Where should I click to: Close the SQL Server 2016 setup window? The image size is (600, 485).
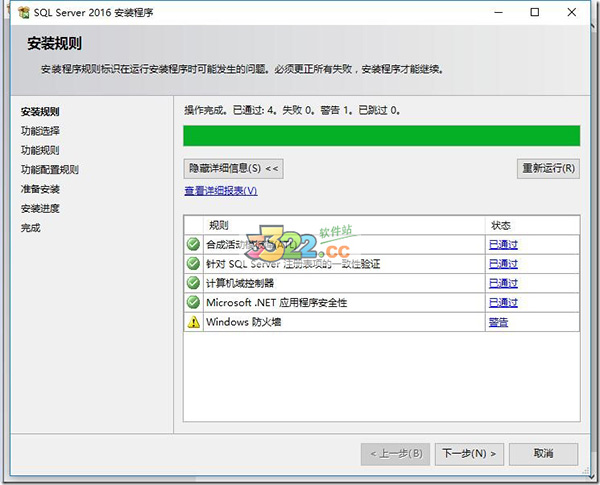point(572,12)
